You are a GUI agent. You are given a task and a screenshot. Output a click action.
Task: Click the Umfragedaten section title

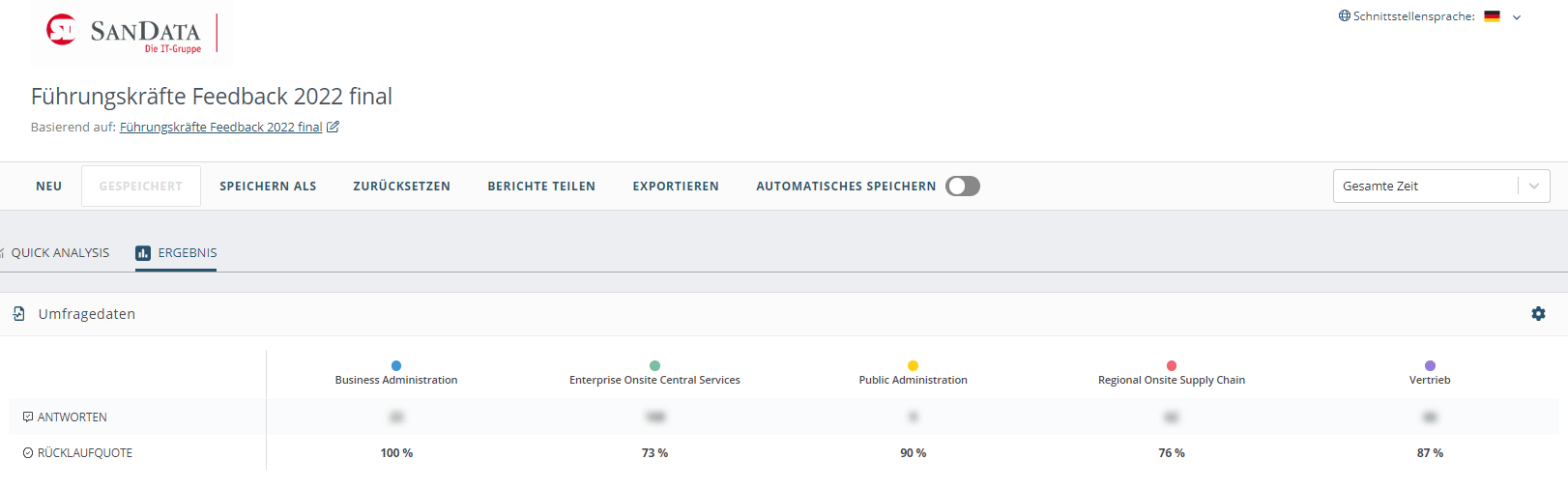point(87,314)
